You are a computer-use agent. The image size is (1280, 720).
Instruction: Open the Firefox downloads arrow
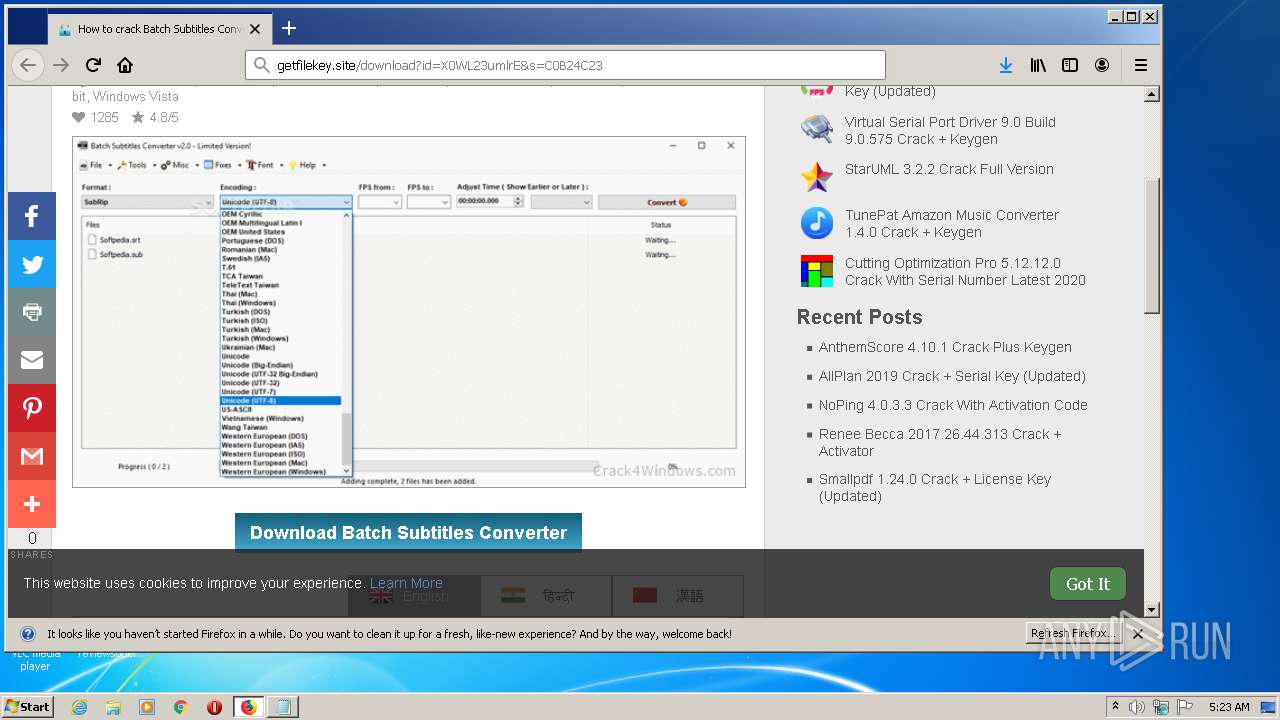1006,65
